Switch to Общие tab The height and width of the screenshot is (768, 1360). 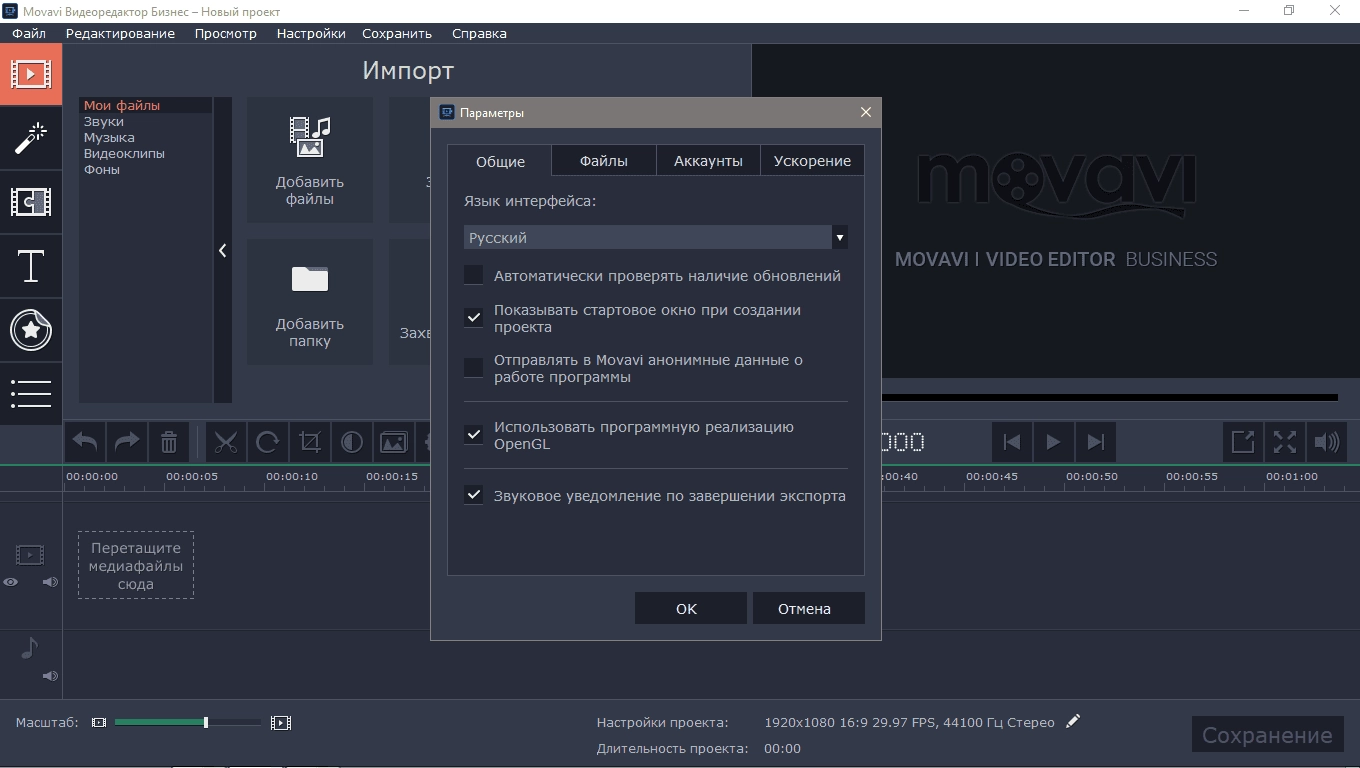[500, 161]
